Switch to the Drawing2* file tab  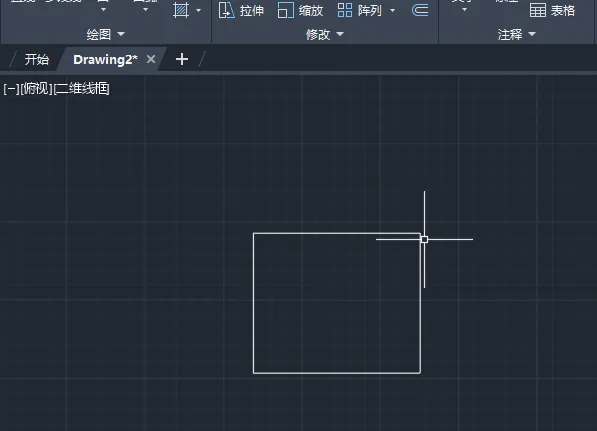click(105, 59)
